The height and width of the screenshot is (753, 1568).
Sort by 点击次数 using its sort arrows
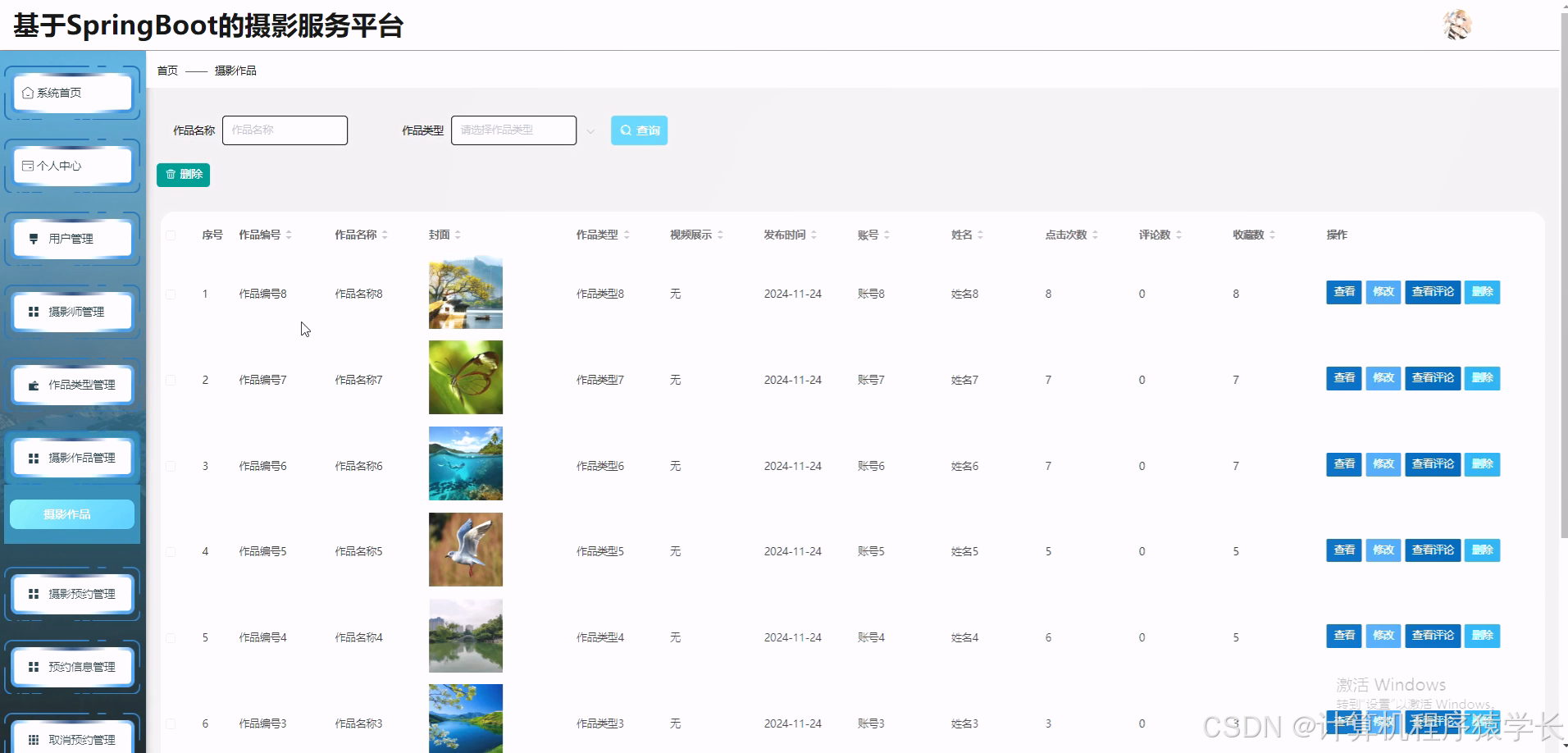[x=1096, y=234]
